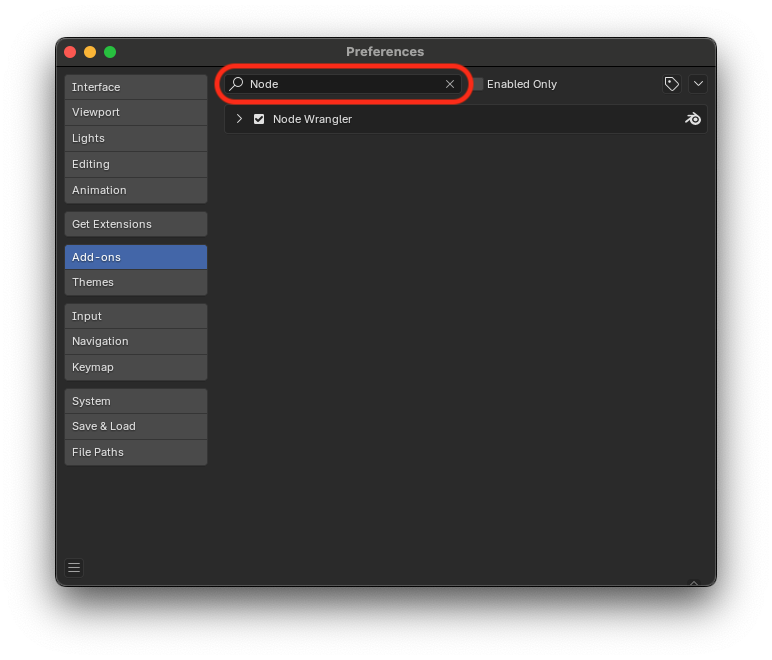Open the Save & Load section
772x660 pixels.
coord(136,427)
